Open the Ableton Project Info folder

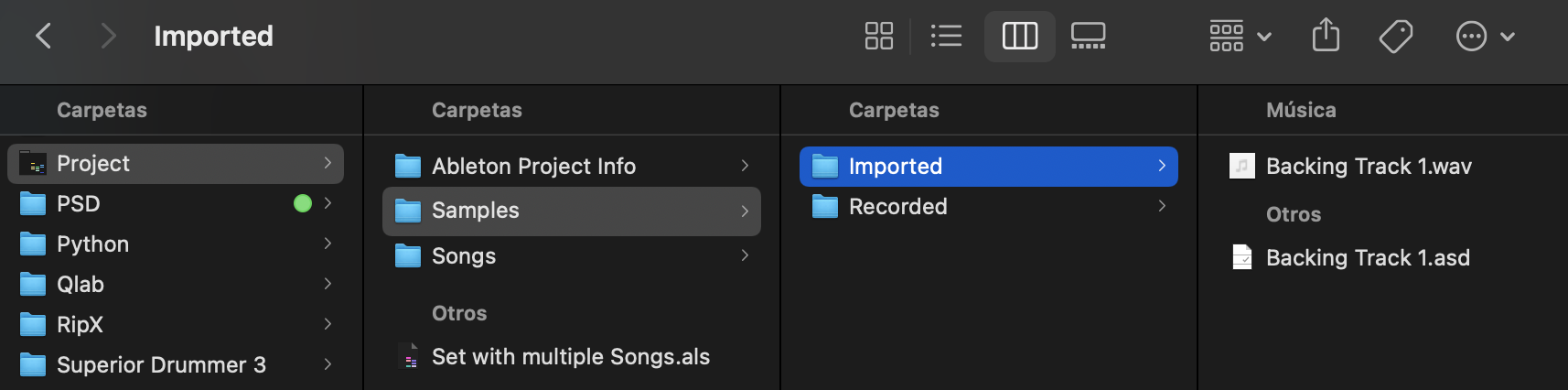pos(533,166)
